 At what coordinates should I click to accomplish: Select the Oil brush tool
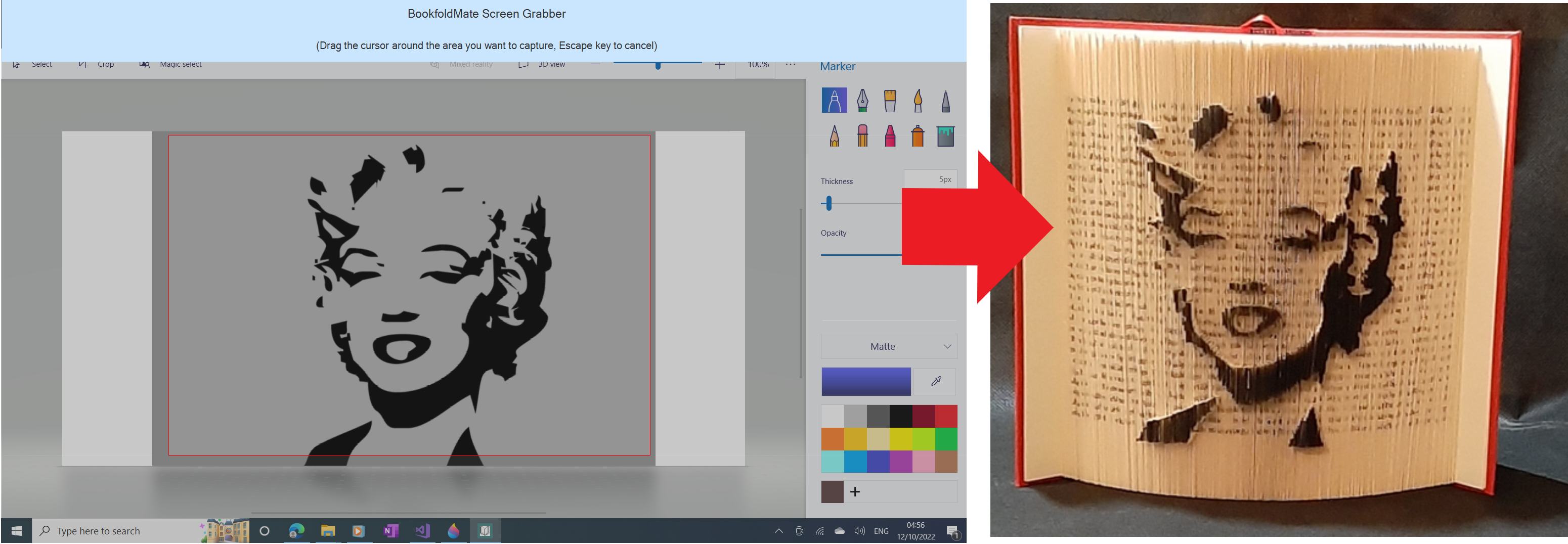(x=889, y=101)
